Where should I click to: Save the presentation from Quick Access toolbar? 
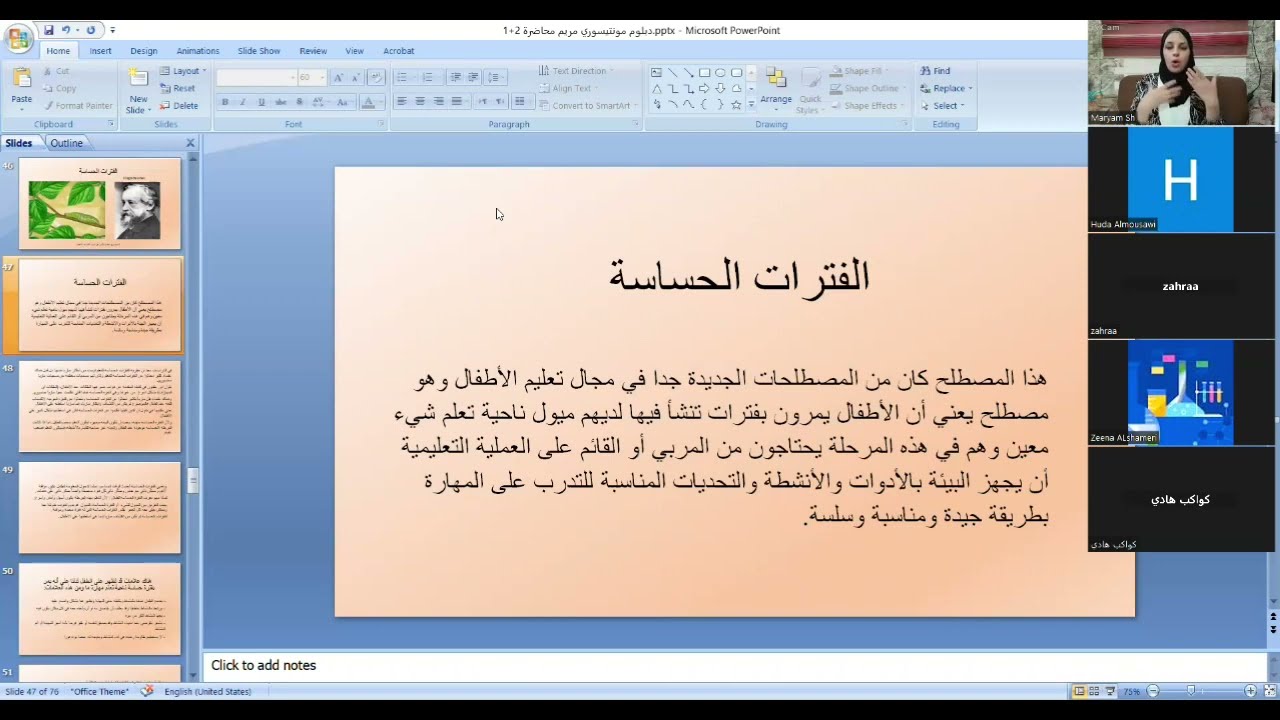coord(48,30)
